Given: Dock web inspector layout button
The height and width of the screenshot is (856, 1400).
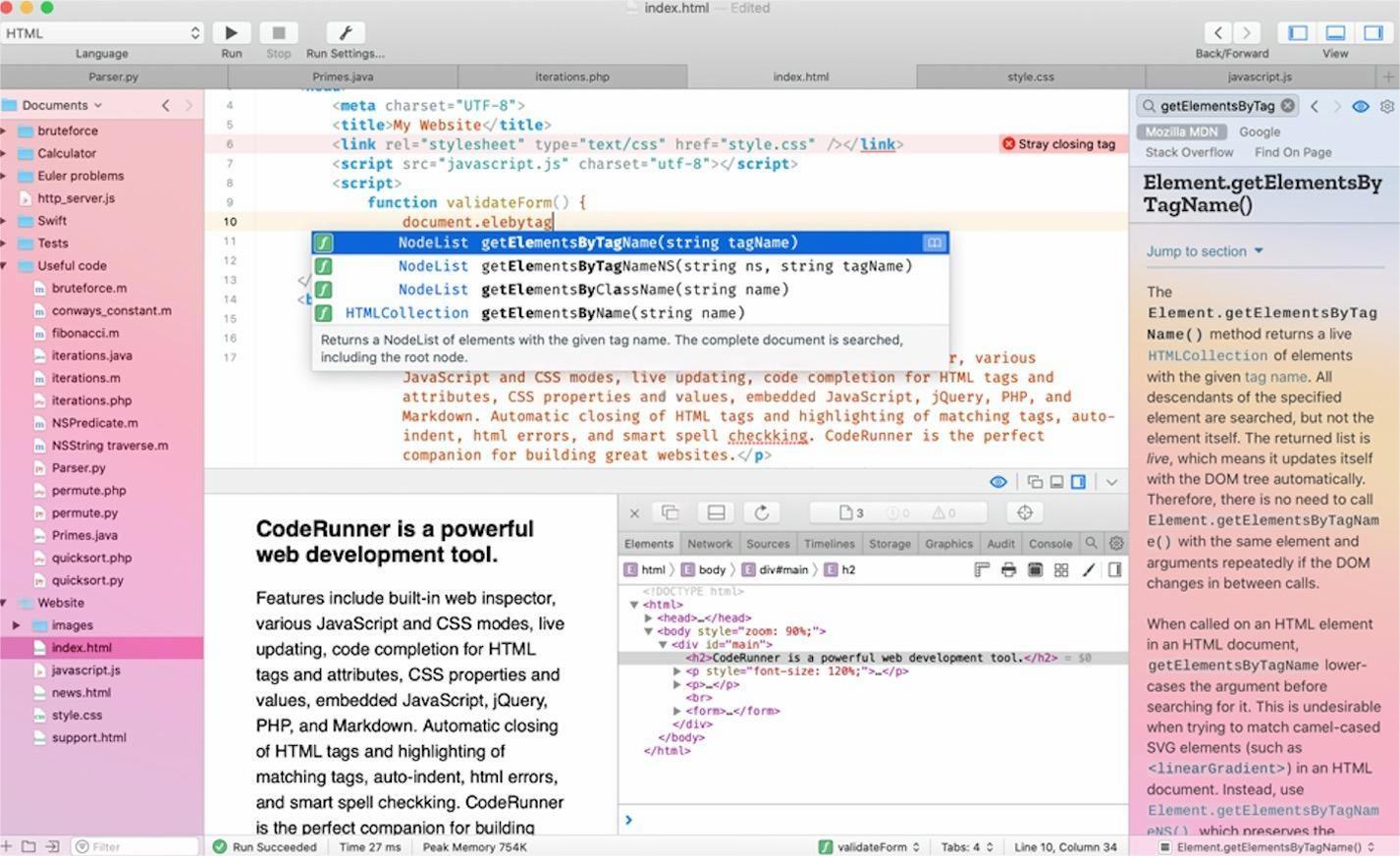Looking at the screenshot, I should point(717,512).
